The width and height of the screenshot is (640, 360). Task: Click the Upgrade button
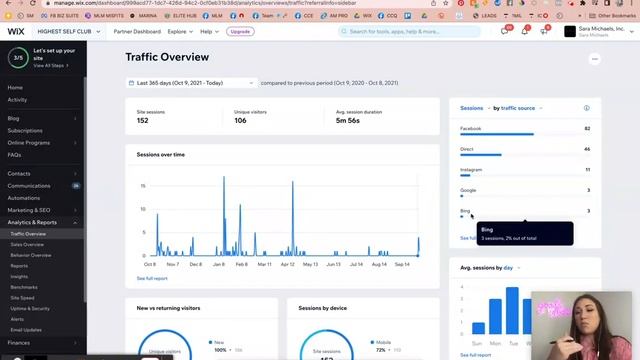tap(240, 31)
